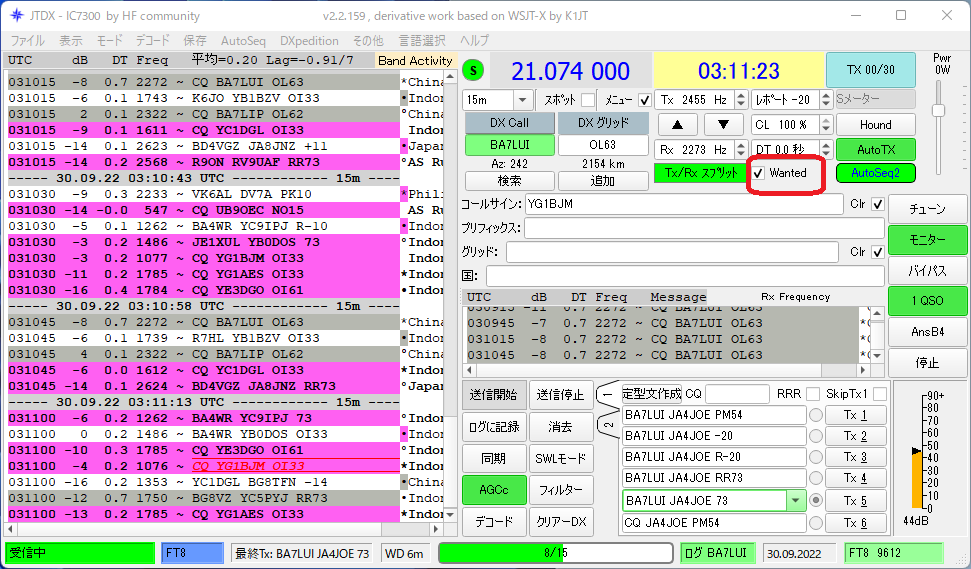Adjust the Pwr power slider

tap(939, 110)
